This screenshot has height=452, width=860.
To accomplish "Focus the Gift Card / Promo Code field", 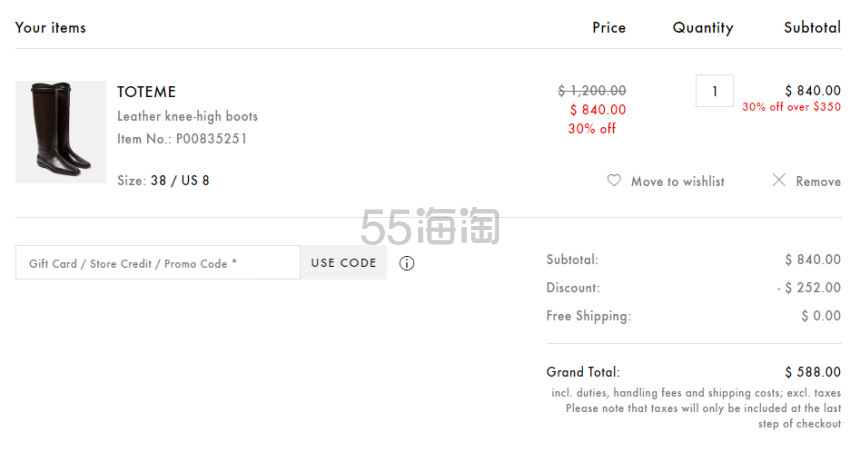I will (x=157, y=263).
